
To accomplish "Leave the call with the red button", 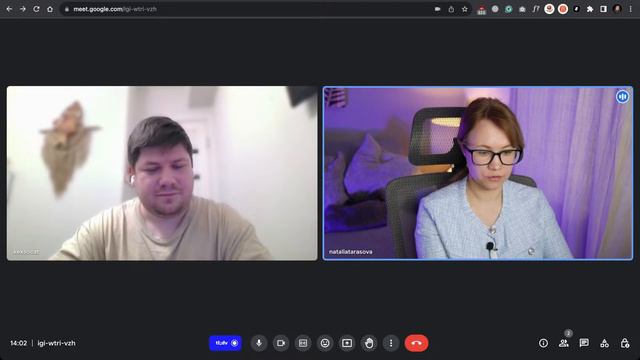I will [416, 343].
